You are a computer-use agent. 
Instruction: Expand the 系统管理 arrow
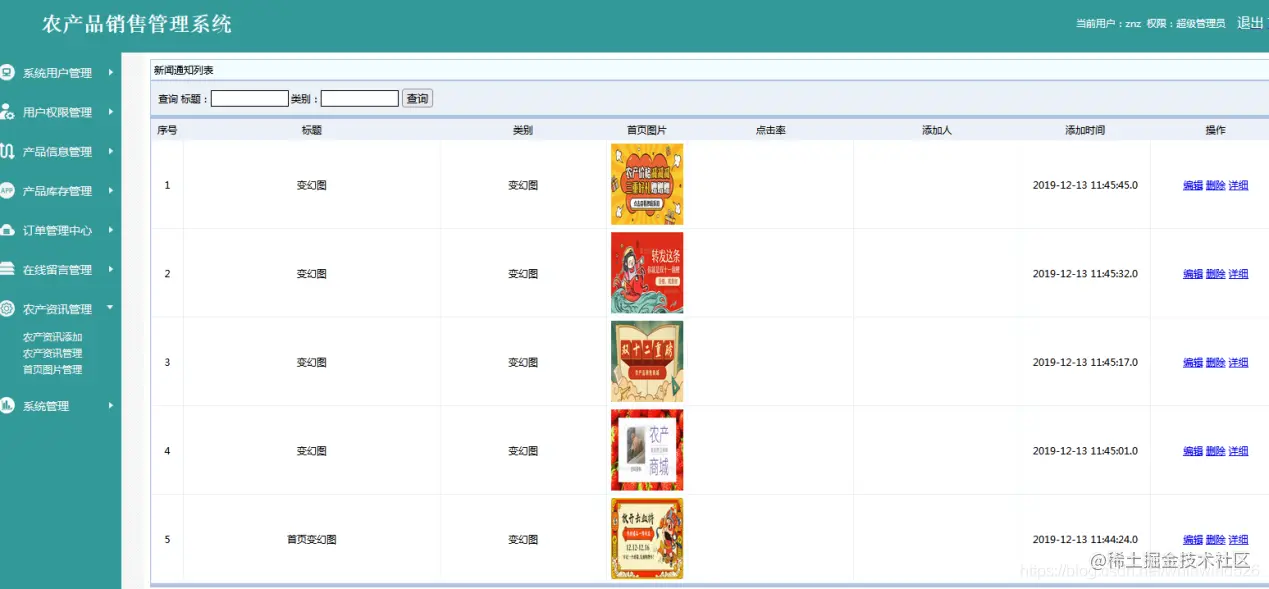click(111, 405)
